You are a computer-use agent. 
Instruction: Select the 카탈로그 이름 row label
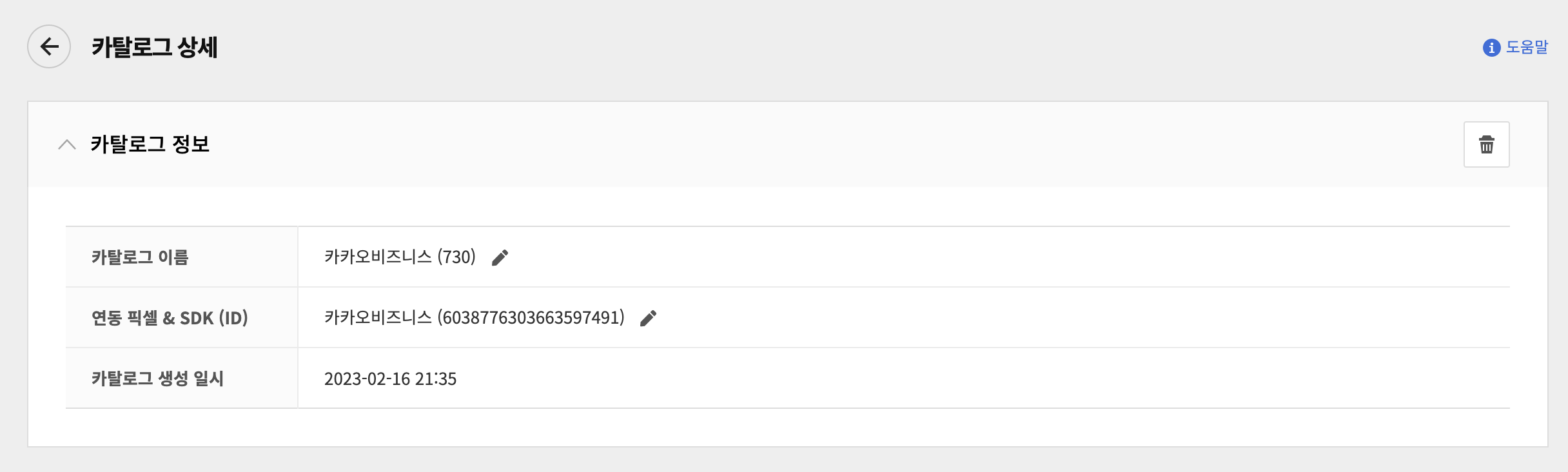(140, 257)
